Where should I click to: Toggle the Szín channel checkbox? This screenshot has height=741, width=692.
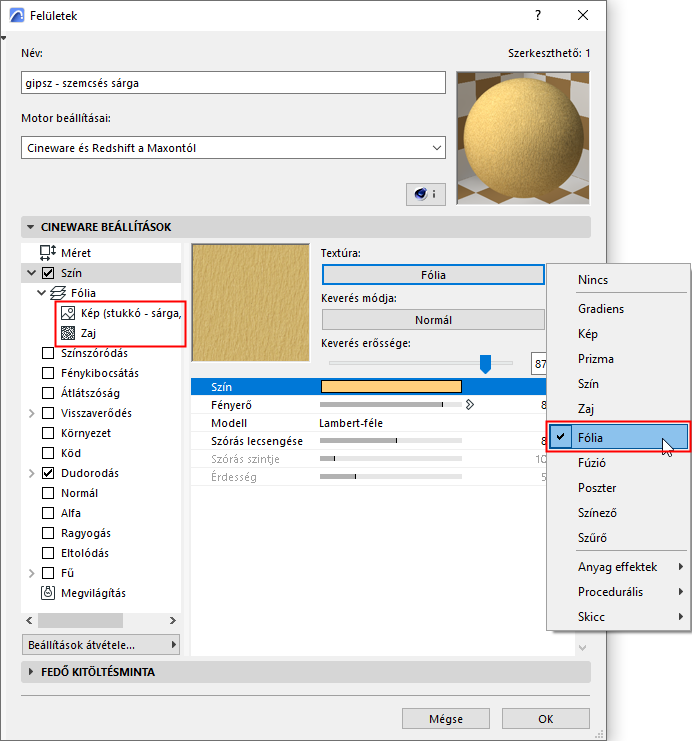point(48,273)
